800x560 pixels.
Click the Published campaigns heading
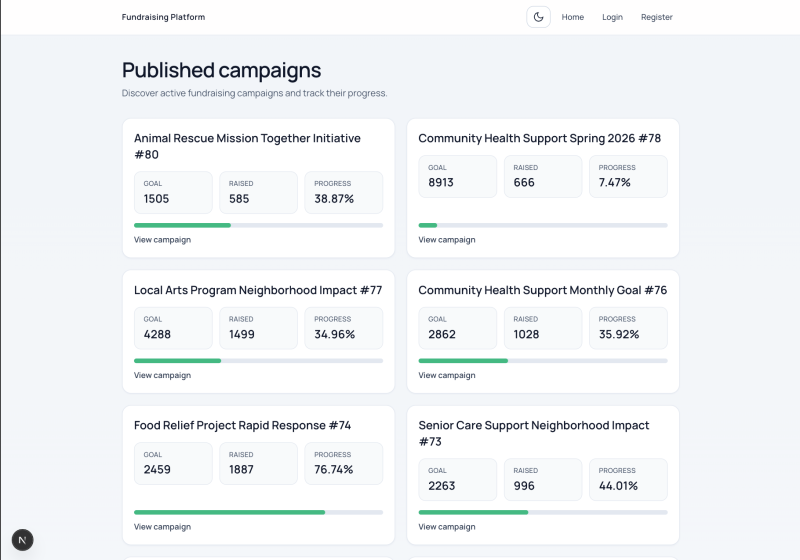(x=221, y=70)
